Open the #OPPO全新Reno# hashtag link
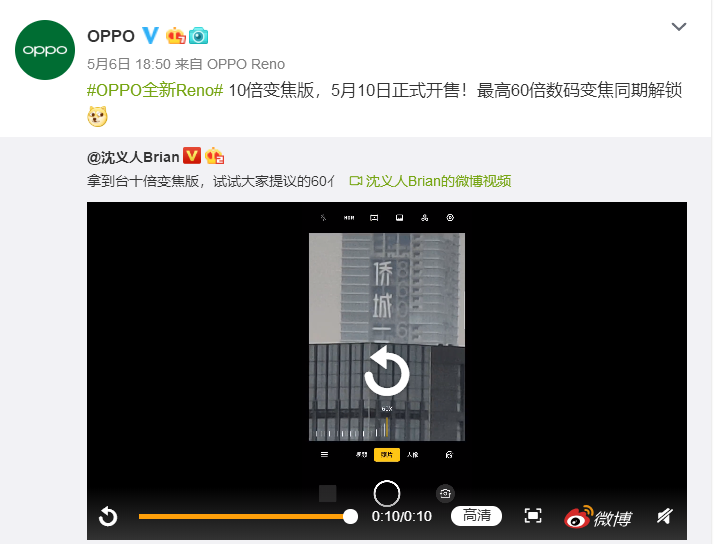 point(155,90)
